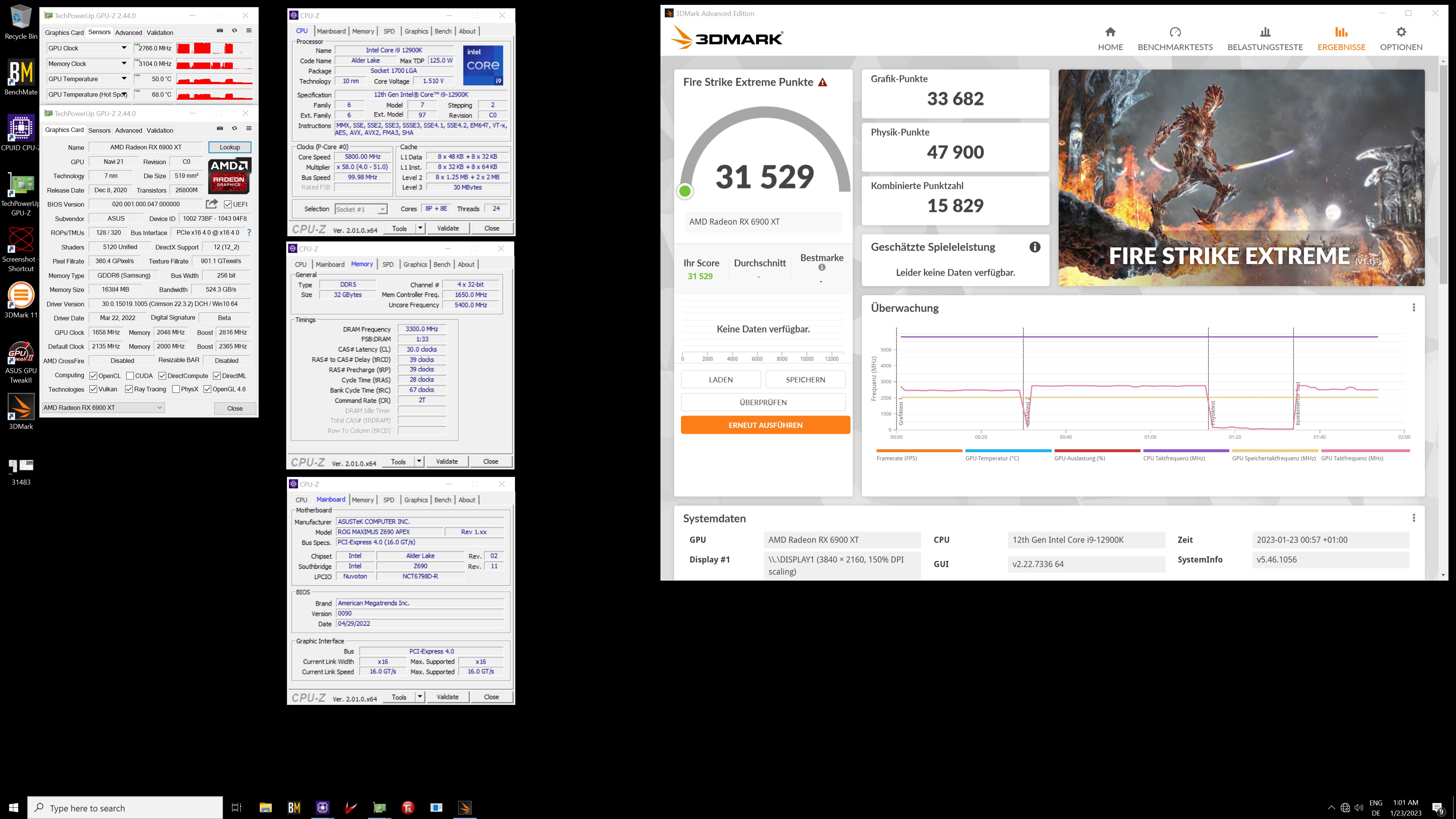
Task: Toggle Ray Tracing checkbox
Action: pos(129,389)
